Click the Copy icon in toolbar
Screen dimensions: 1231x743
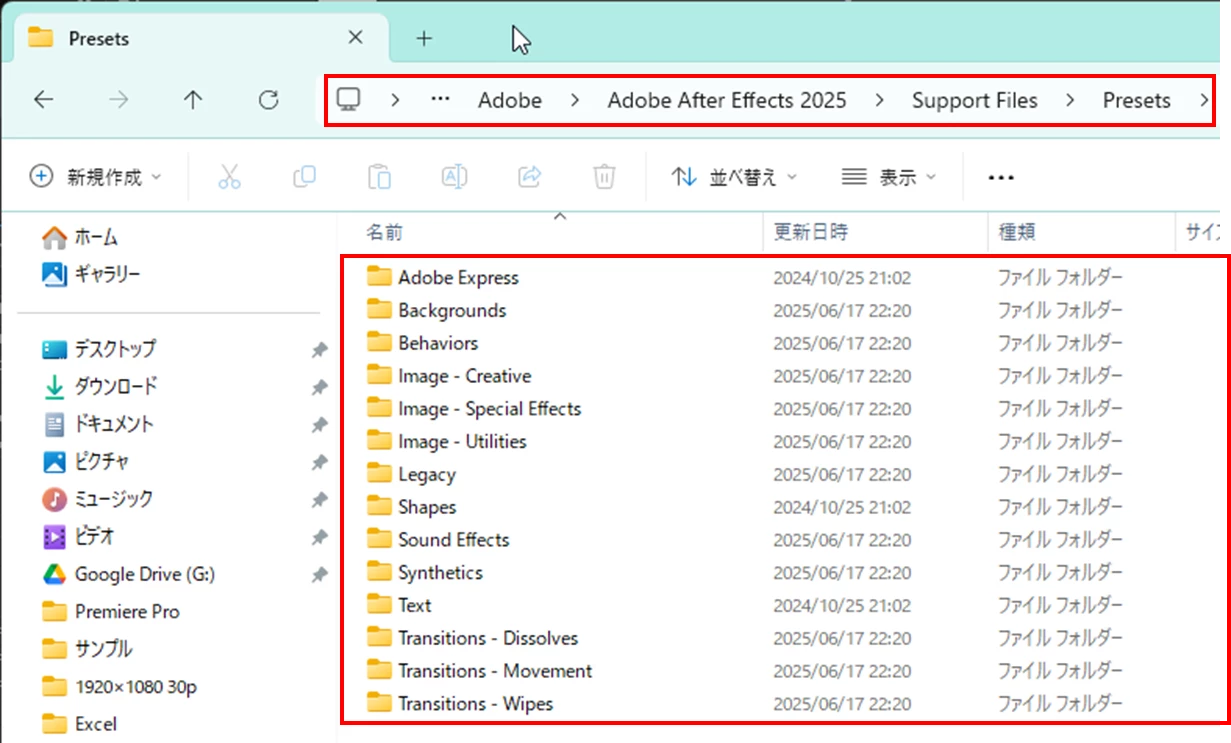tap(304, 177)
